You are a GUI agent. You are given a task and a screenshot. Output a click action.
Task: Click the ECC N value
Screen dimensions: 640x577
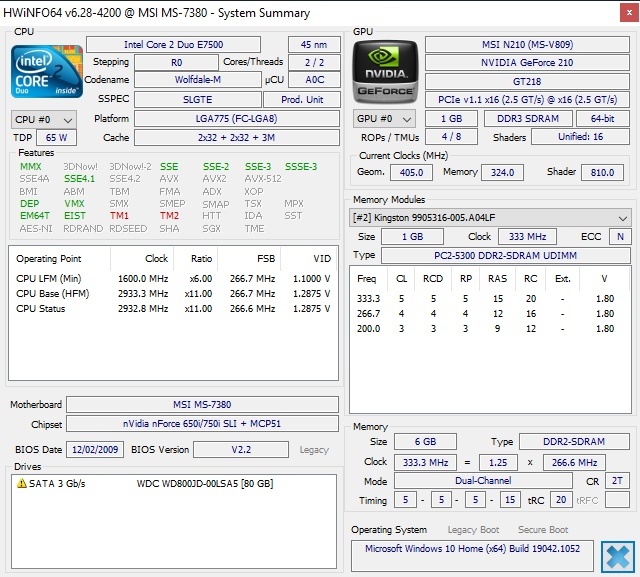coord(620,236)
